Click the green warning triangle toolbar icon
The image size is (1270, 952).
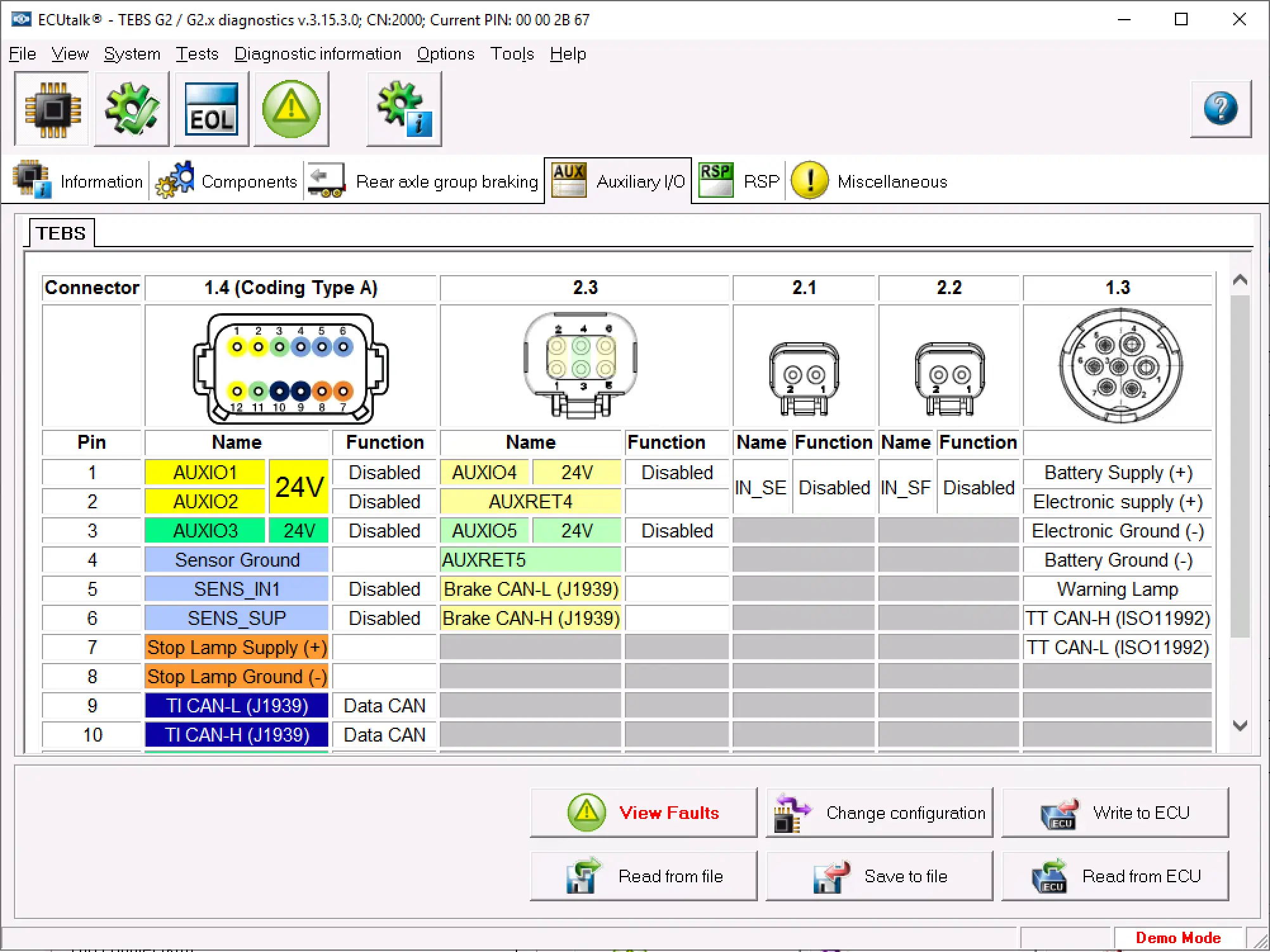[x=292, y=109]
